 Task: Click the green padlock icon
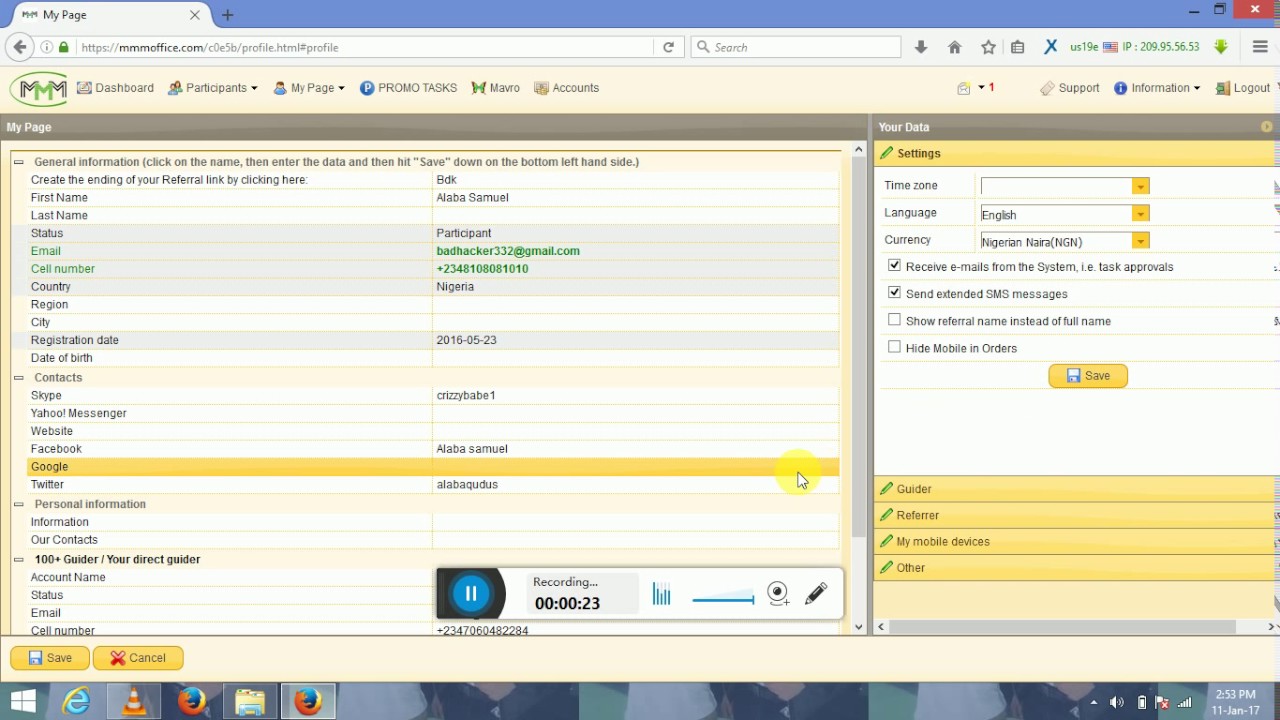[64, 47]
